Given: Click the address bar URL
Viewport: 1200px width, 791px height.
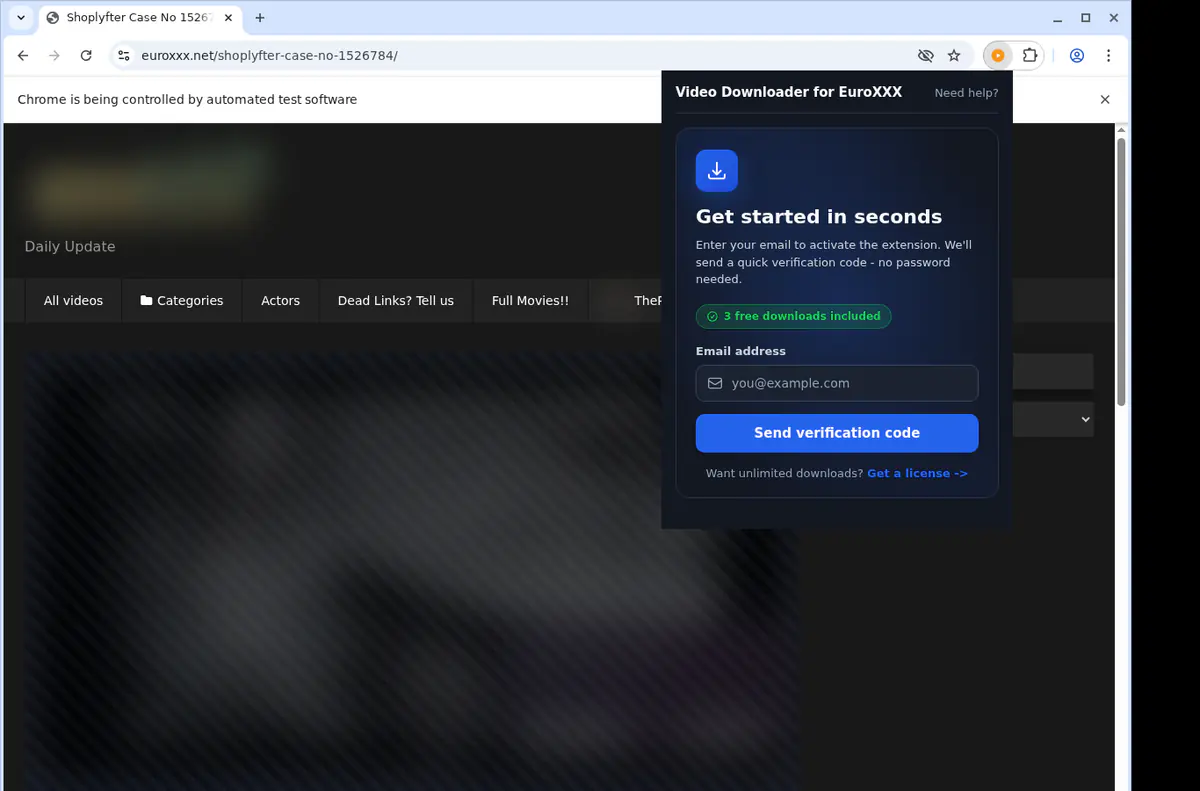Looking at the screenshot, I should [x=269, y=56].
